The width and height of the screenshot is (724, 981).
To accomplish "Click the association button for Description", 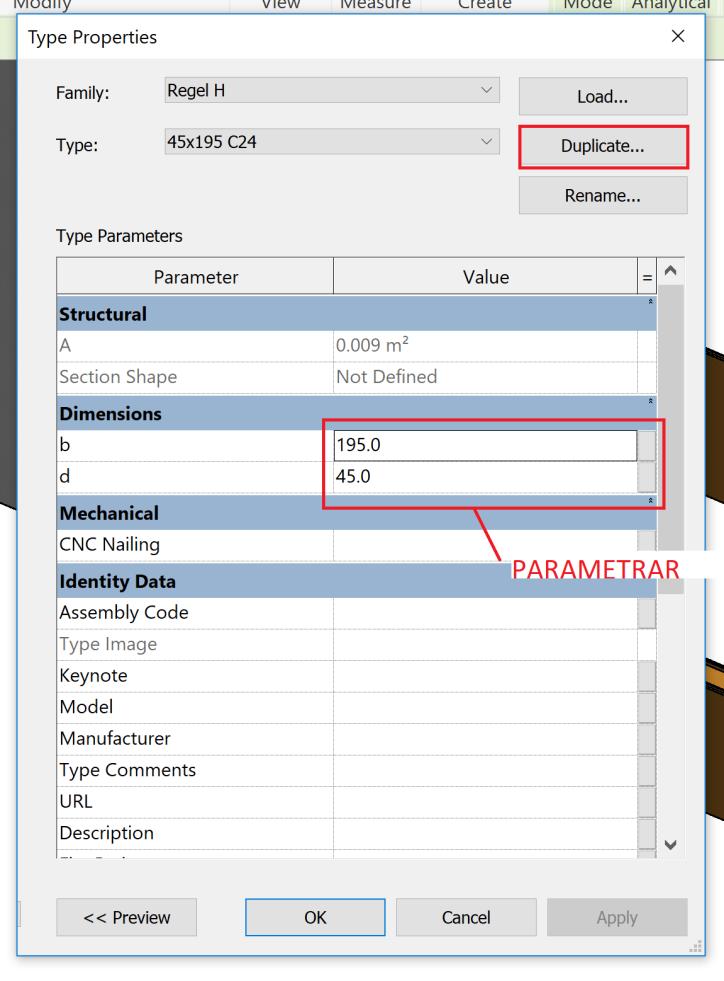I will pos(647,833).
